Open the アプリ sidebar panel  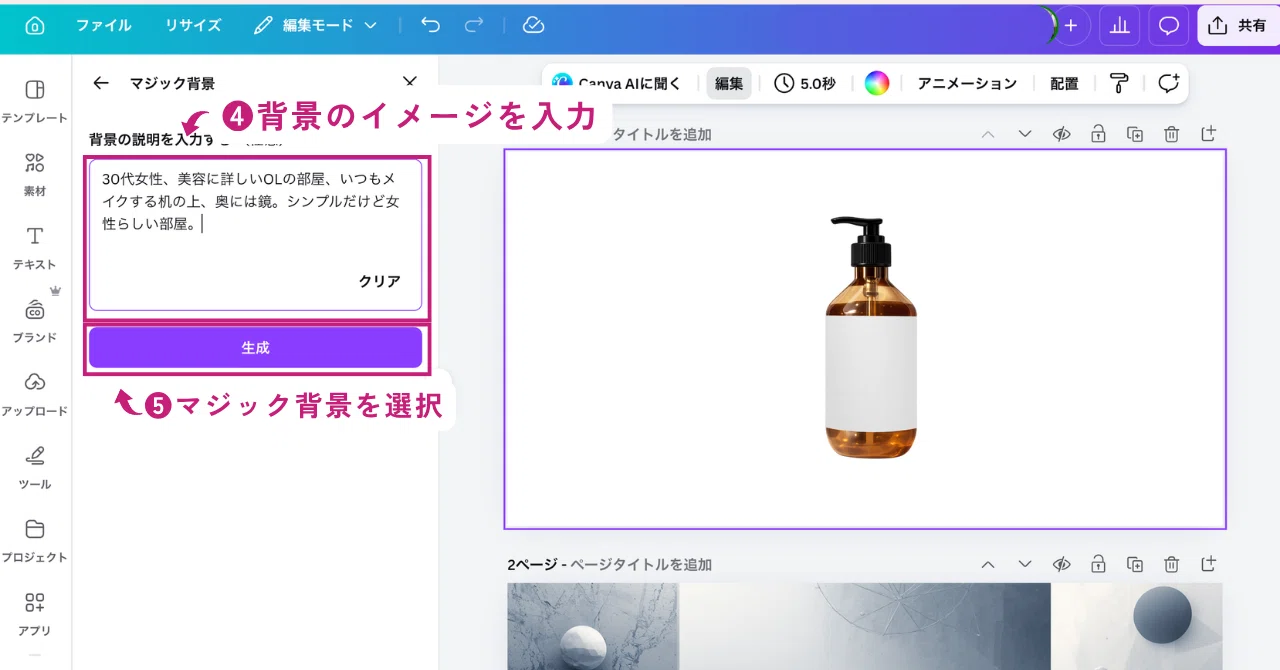[x=35, y=613]
